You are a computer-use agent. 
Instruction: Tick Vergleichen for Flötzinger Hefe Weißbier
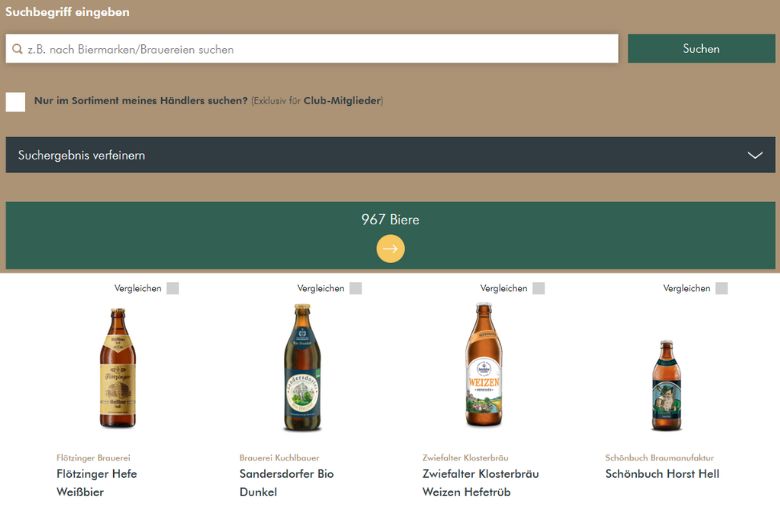pos(173,288)
